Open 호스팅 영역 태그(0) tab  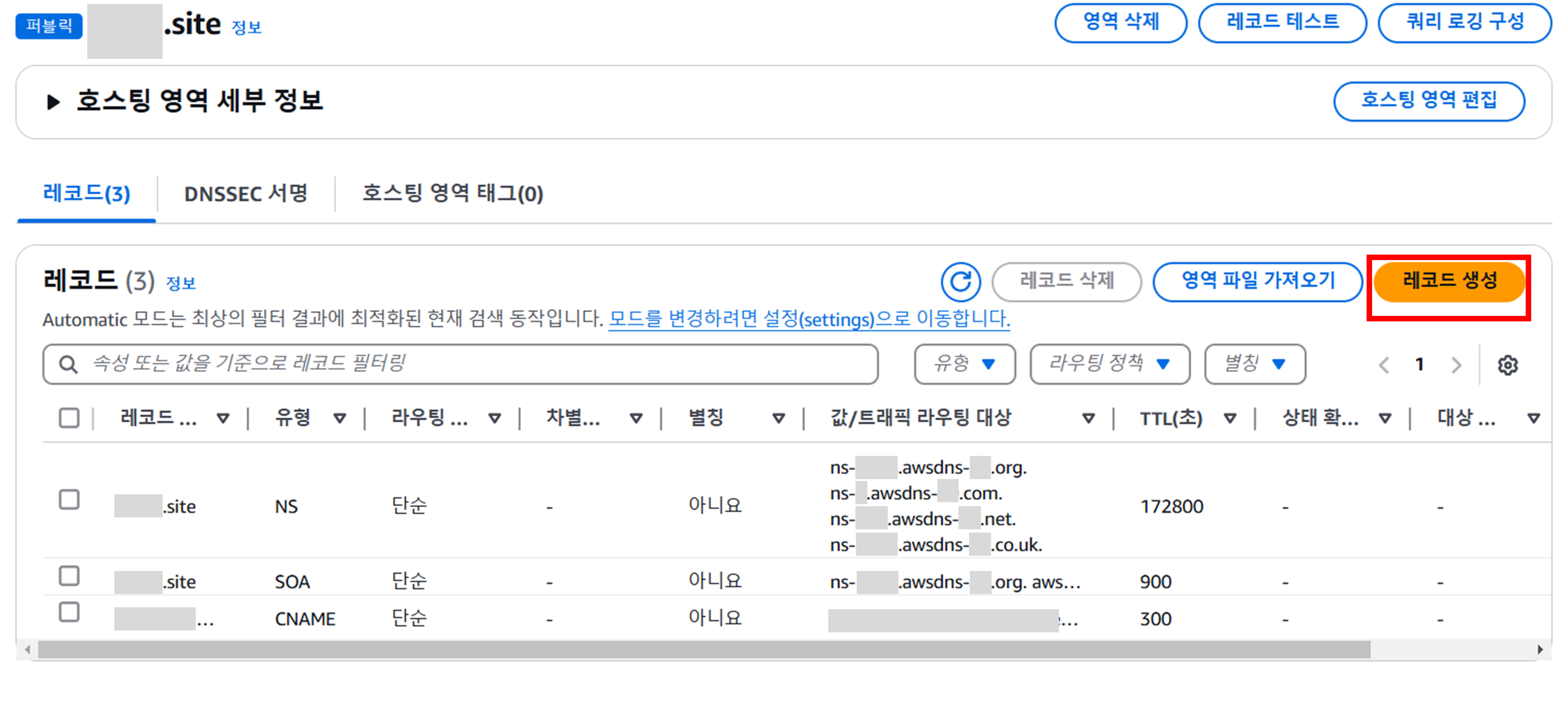tap(452, 194)
